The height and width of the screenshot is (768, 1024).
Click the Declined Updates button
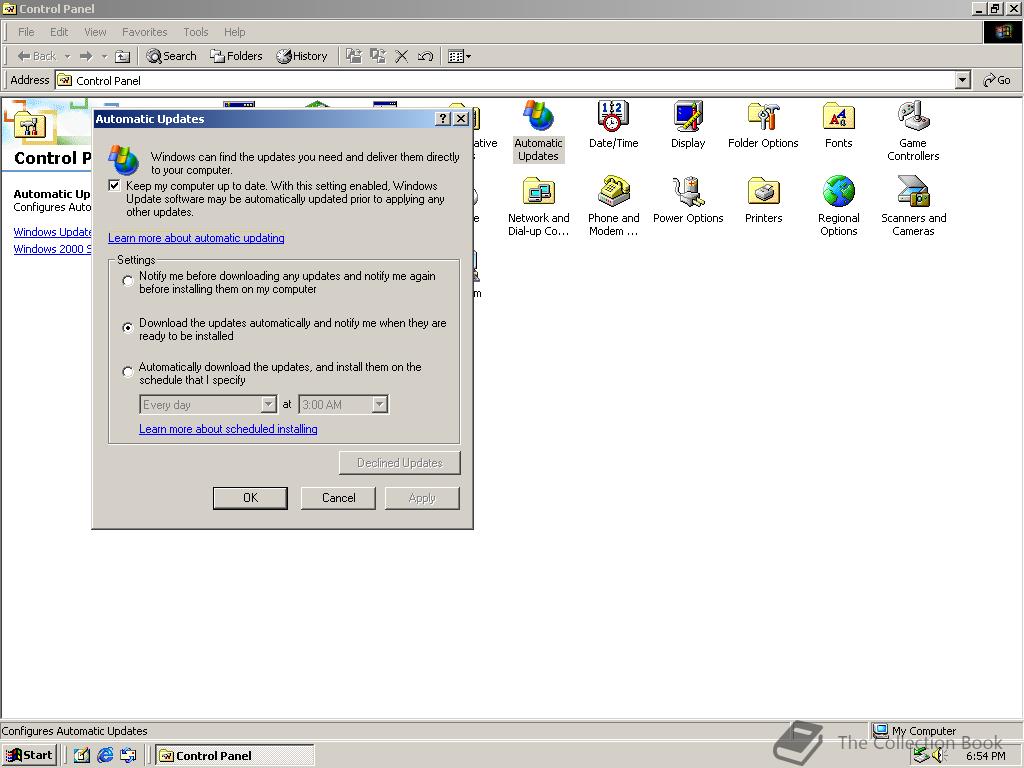pyautogui.click(x=400, y=463)
